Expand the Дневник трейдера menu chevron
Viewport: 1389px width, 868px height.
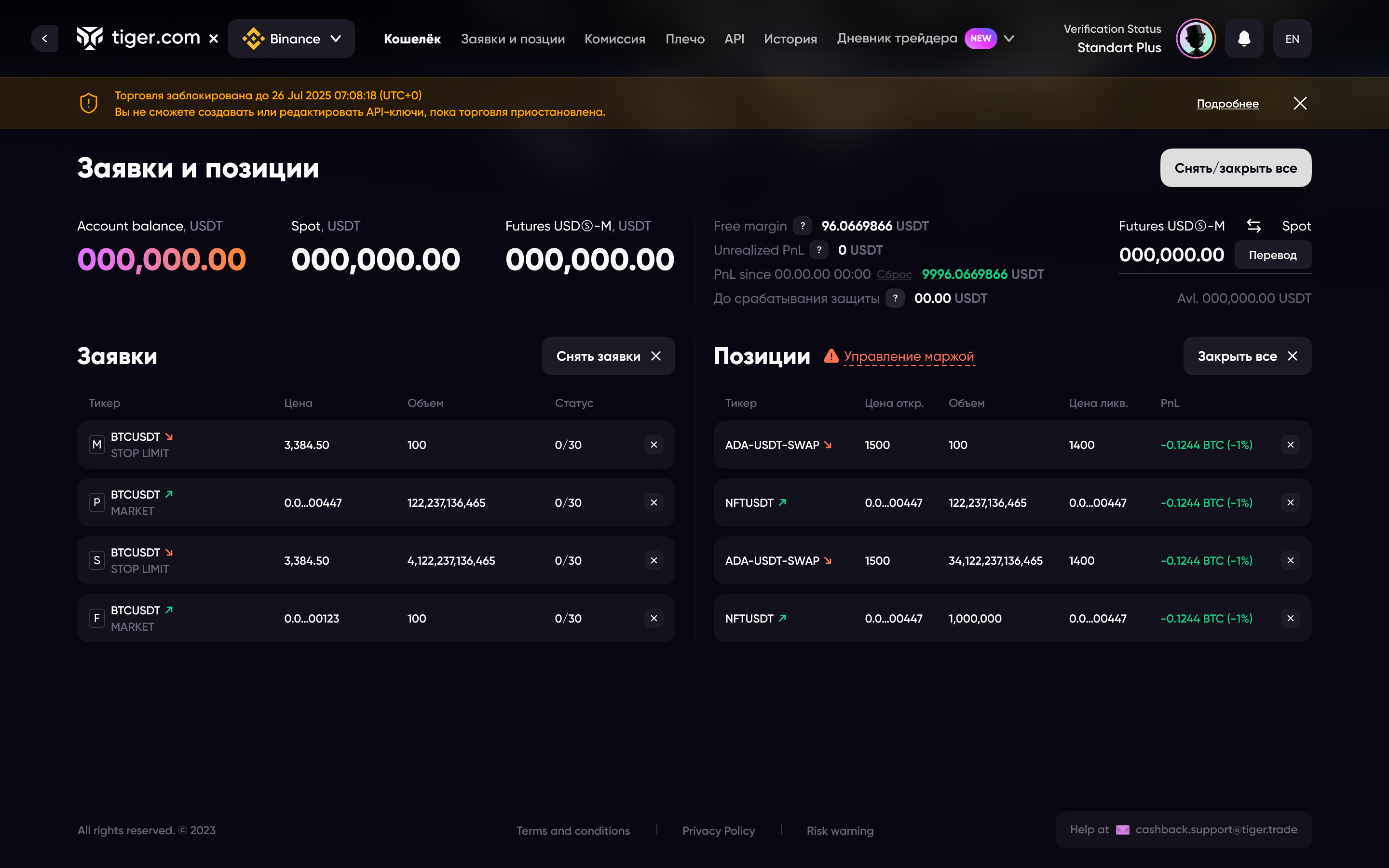click(x=1009, y=39)
